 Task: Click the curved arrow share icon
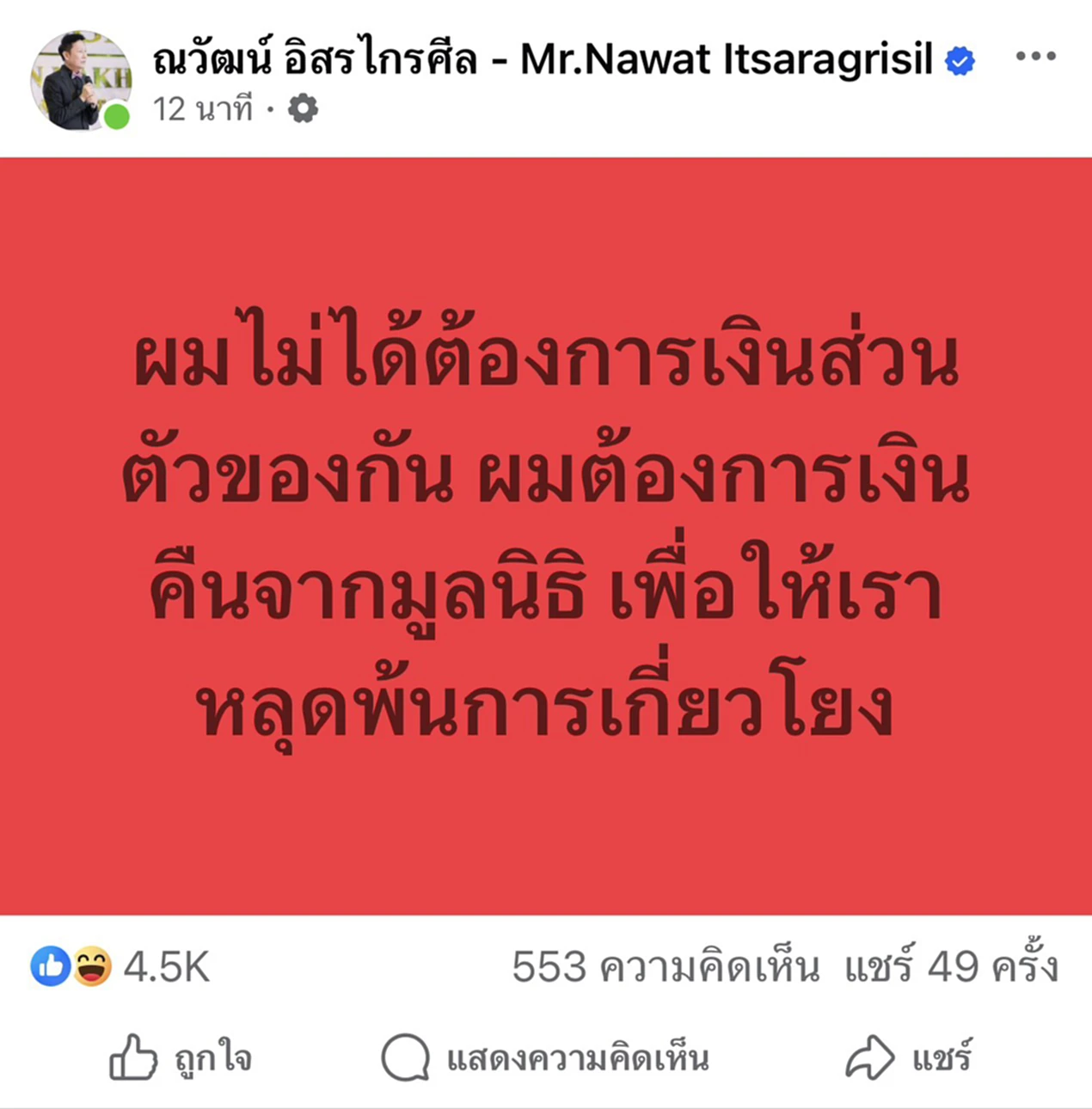[x=869, y=1057]
